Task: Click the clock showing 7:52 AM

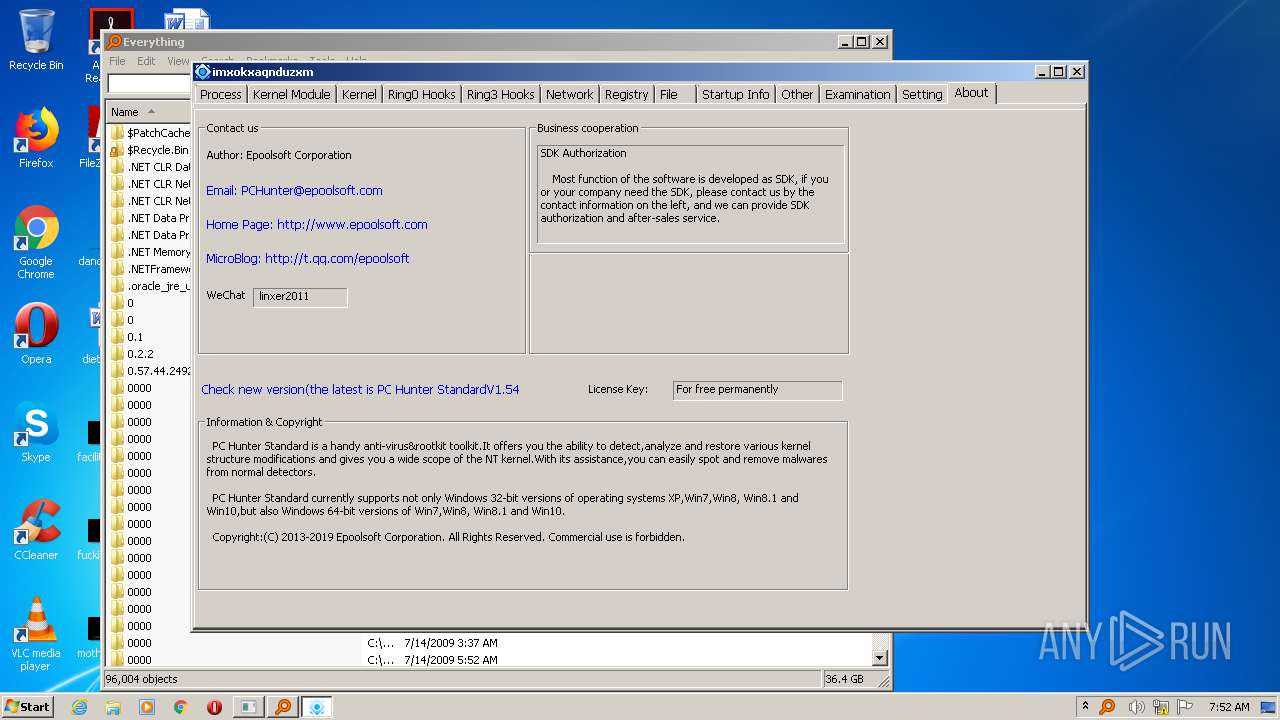Action: (1228, 707)
